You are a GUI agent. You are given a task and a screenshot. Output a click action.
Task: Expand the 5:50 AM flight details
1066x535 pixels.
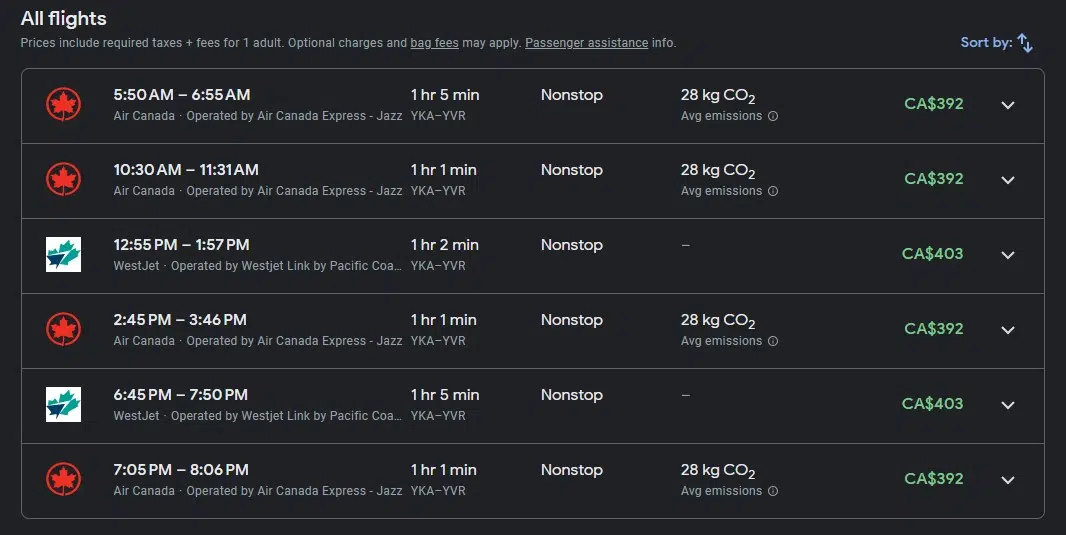pyautogui.click(x=1008, y=105)
